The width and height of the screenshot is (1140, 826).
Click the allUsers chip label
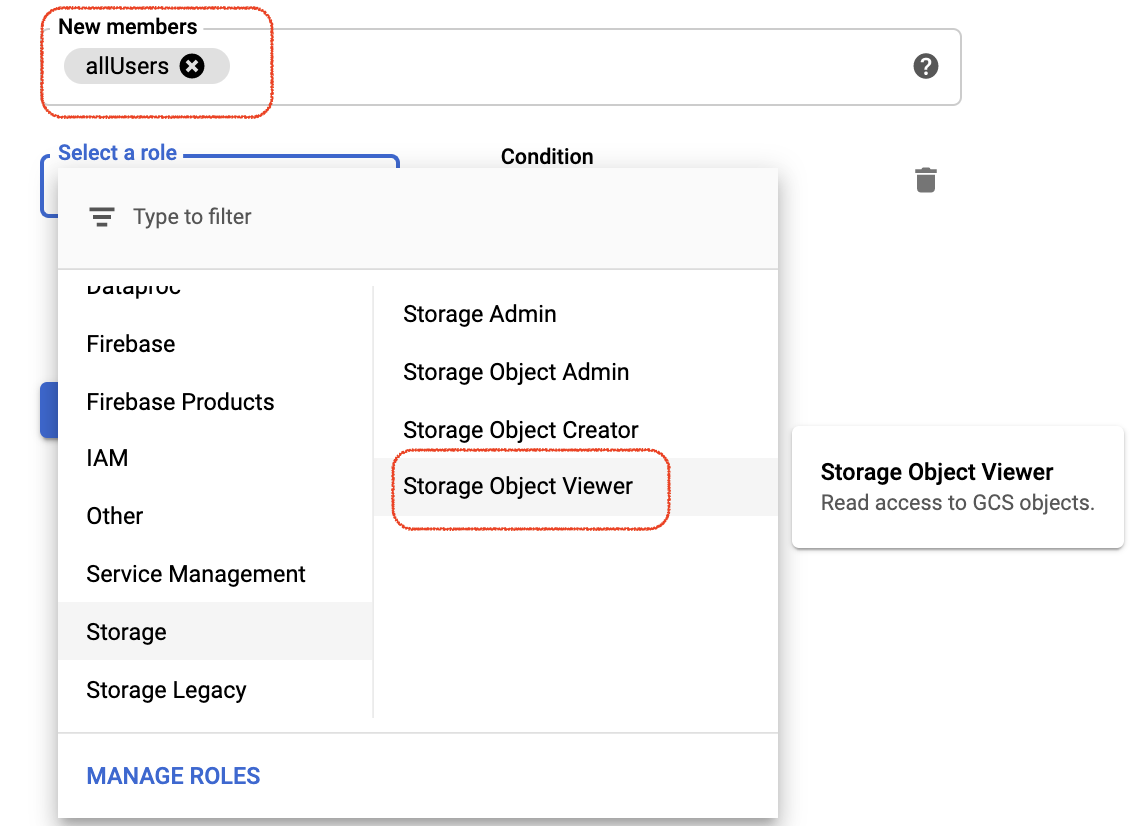pyautogui.click(x=127, y=67)
